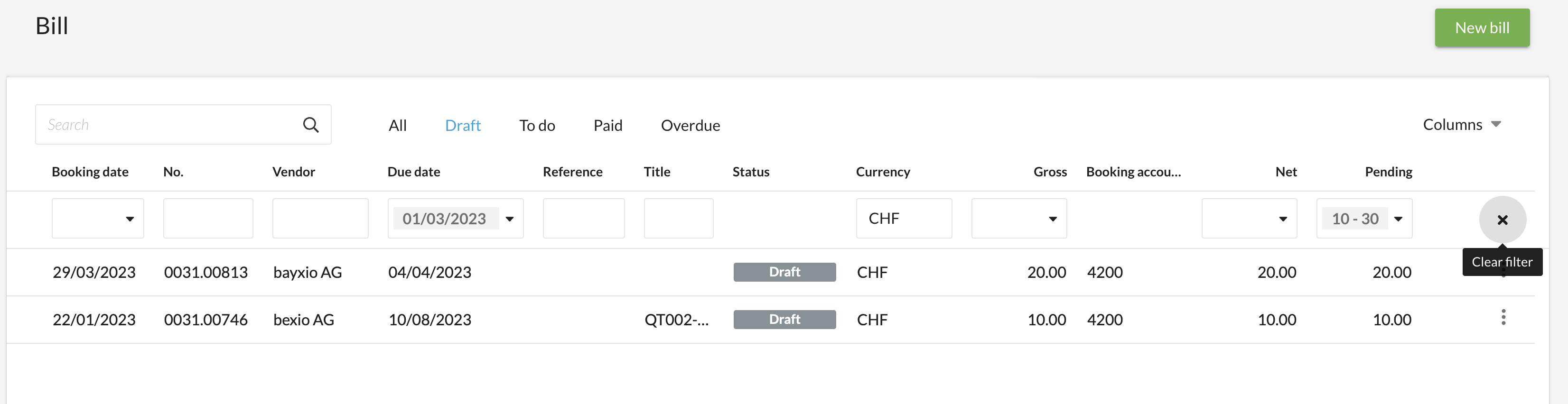
Task: Switch to the Paid tab
Action: (x=607, y=125)
